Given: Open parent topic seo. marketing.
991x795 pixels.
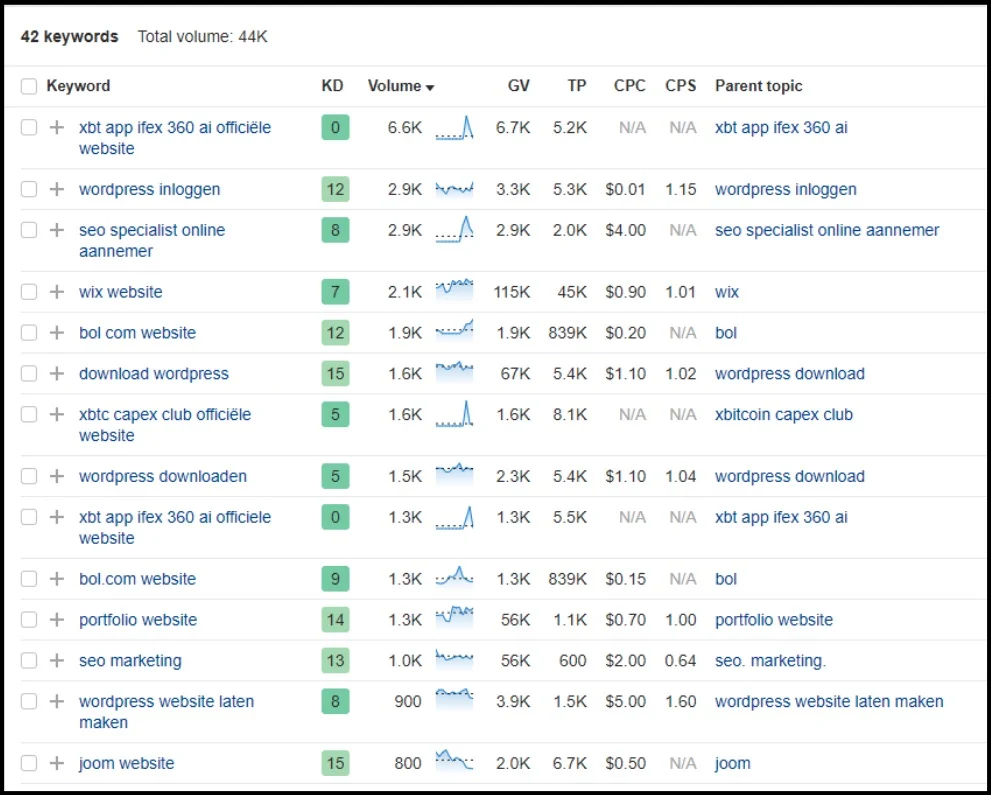Looking at the screenshot, I should click(770, 660).
